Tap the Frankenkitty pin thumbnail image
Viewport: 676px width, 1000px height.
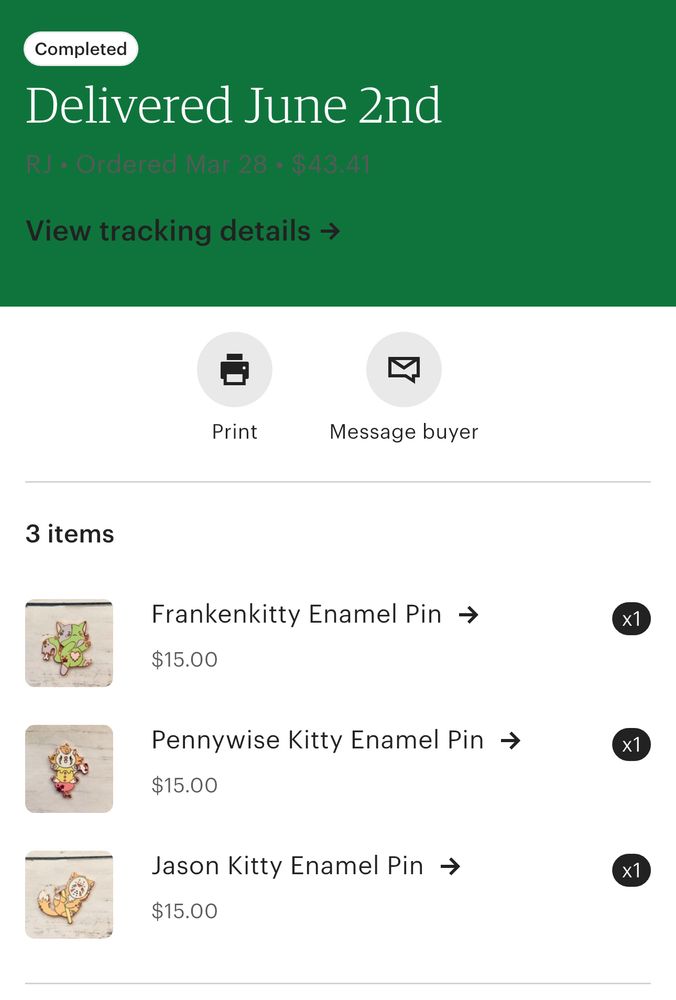click(x=69, y=643)
